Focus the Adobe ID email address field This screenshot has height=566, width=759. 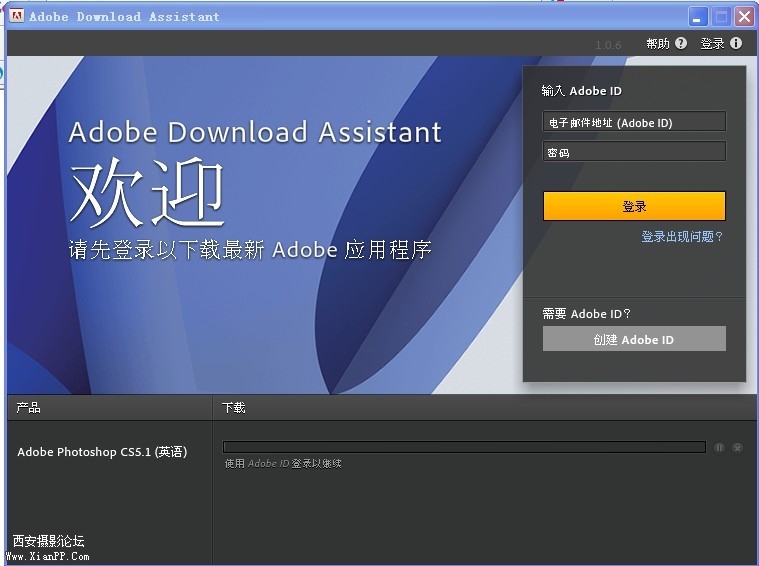point(634,122)
